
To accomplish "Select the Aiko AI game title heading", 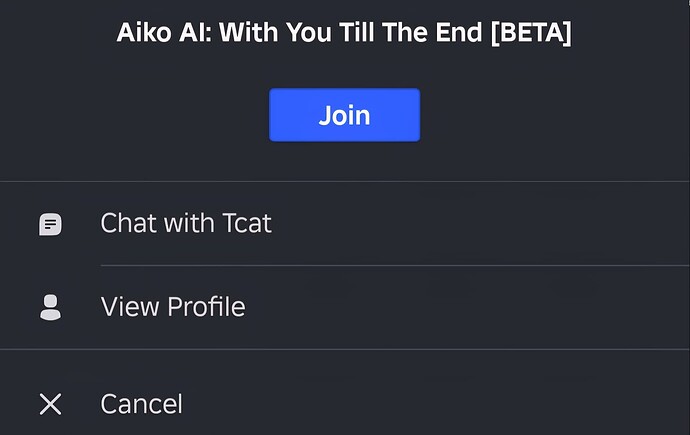I will click(x=344, y=33).
